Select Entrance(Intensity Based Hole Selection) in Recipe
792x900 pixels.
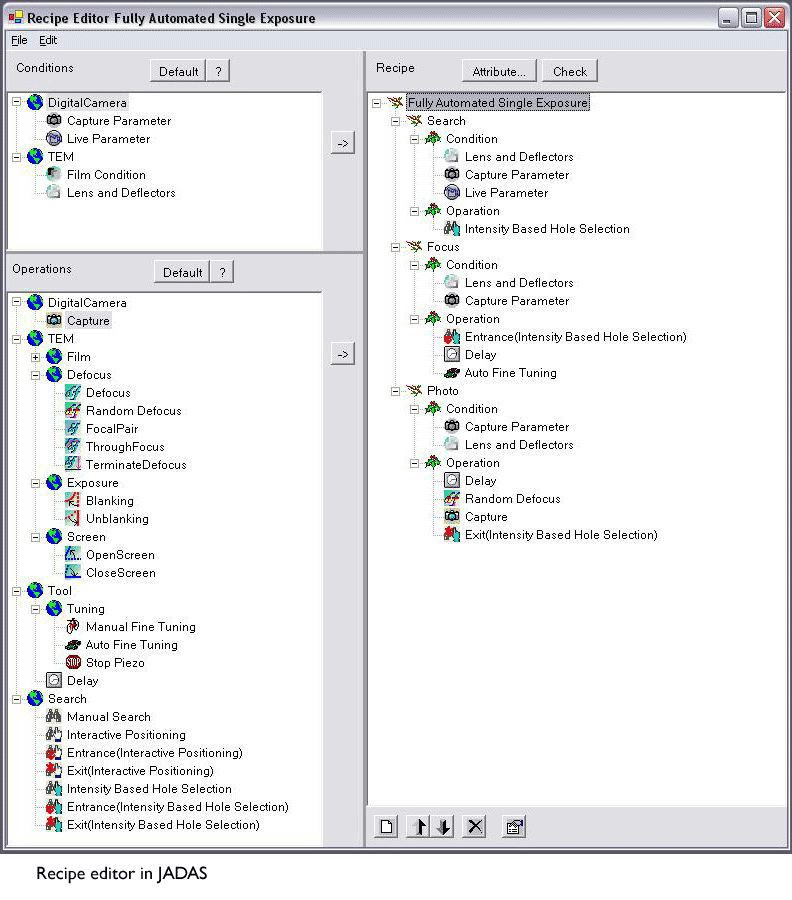click(576, 336)
